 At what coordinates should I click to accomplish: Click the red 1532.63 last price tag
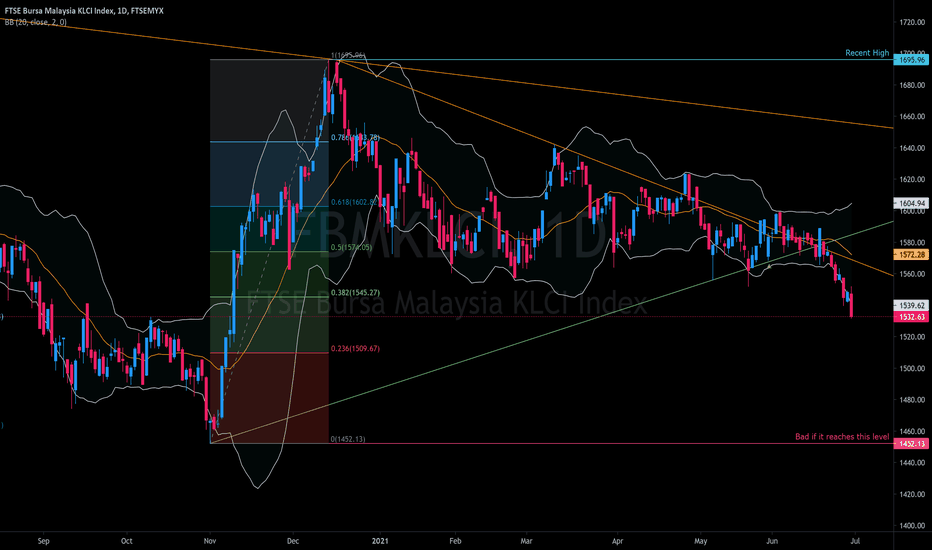(x=912, y=317)
